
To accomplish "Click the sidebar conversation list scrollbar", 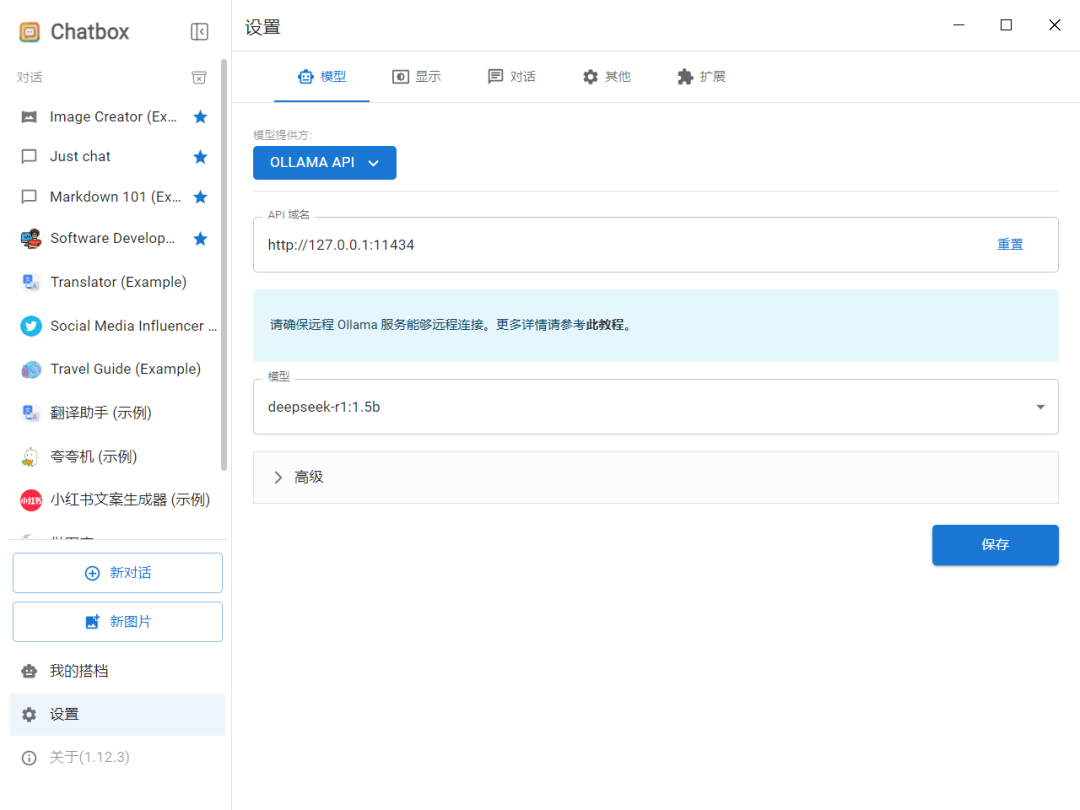I will (224, 265).
